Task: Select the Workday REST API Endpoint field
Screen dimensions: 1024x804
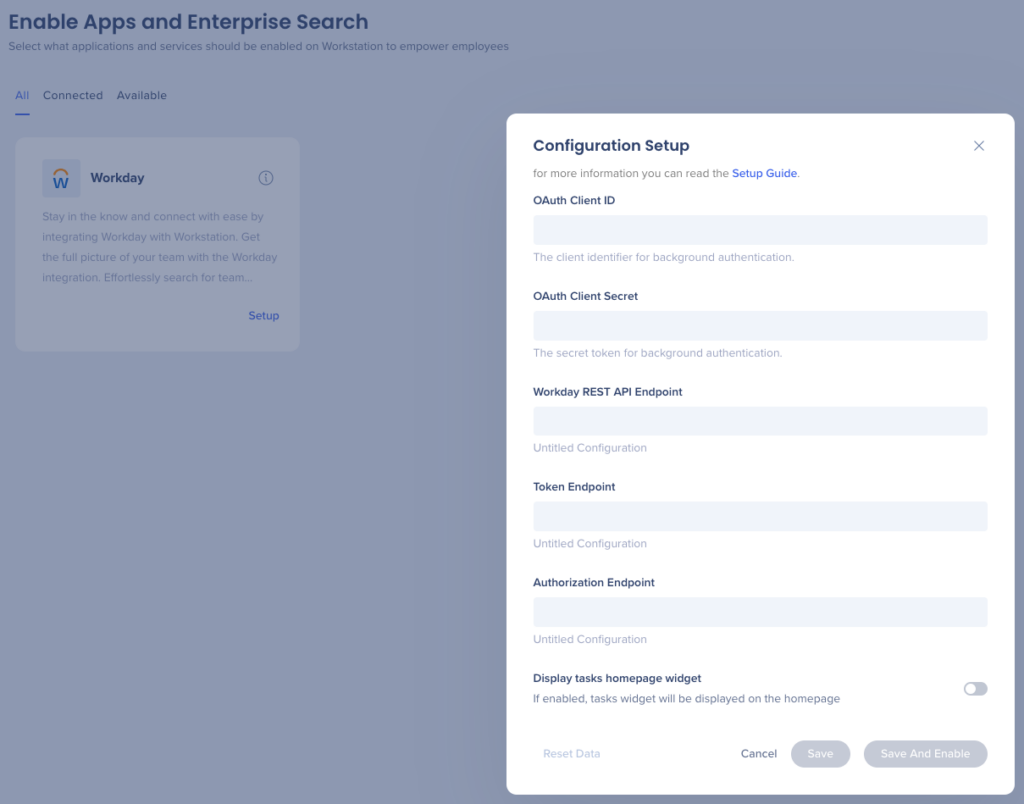Action: [760, 421]
